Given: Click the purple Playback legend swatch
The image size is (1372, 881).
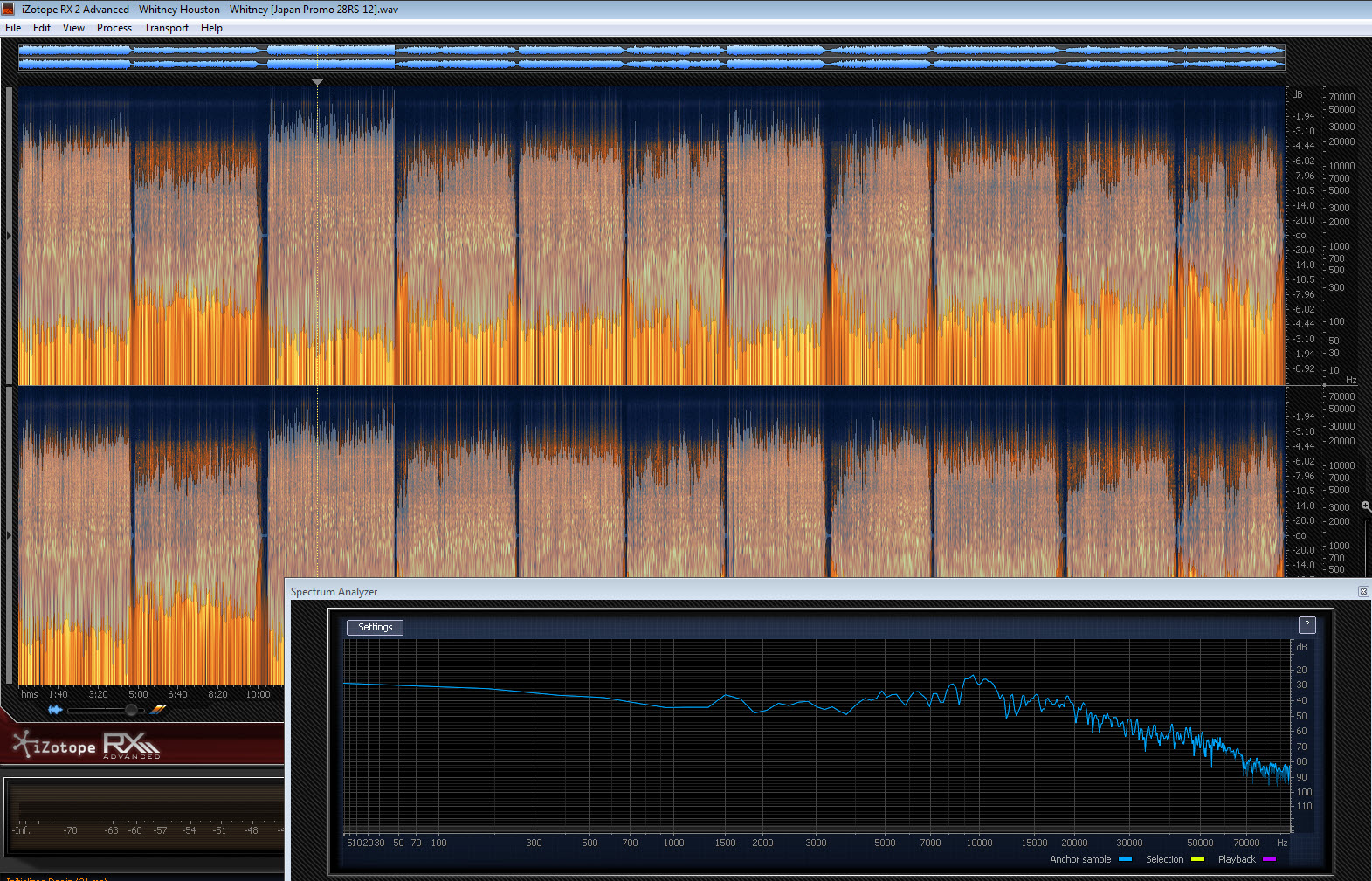Looking at the screenshot, I should tap(1269, 859).
